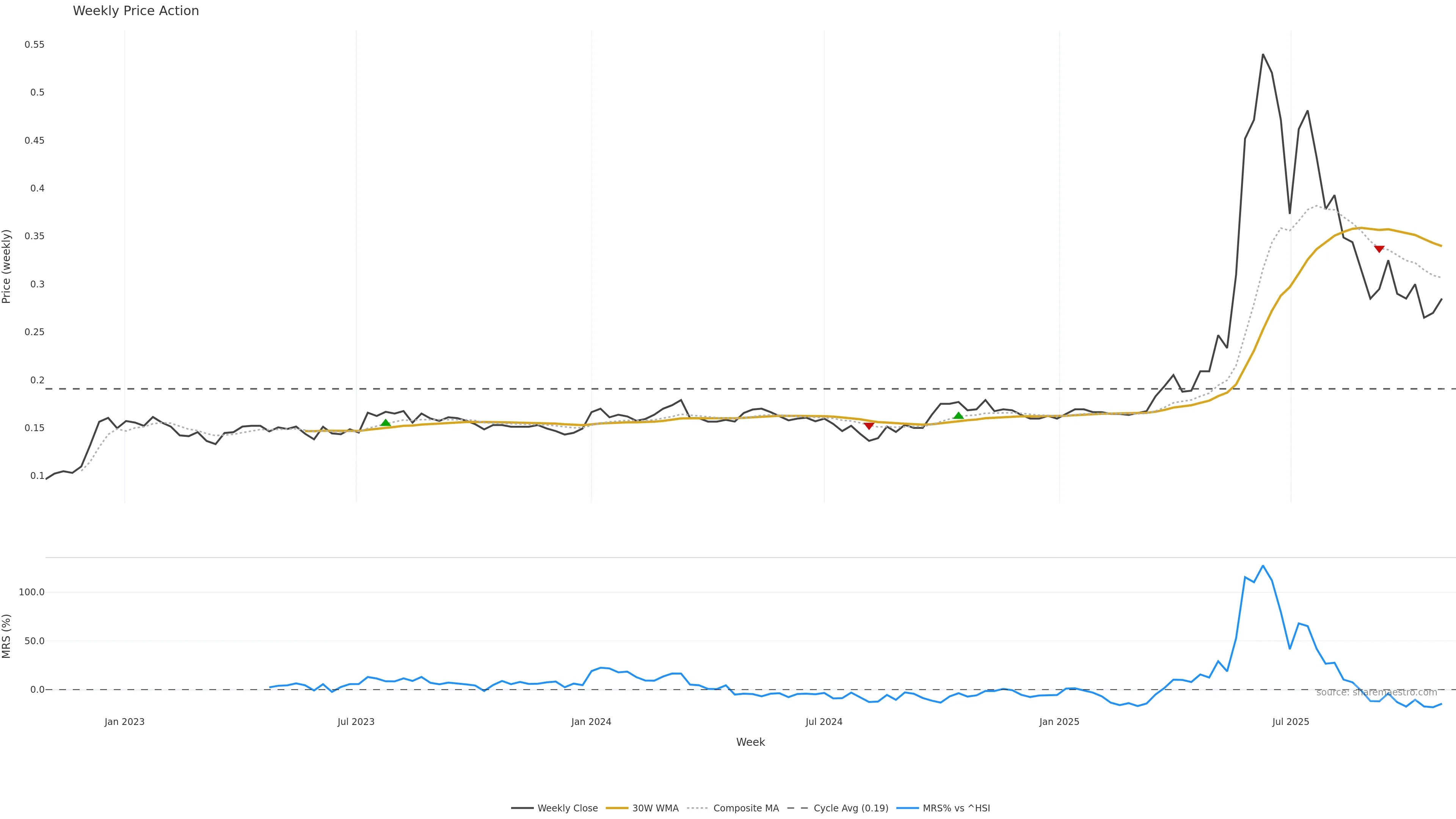Toggle the Weekly Close series legend label

(x=568, y=808)
